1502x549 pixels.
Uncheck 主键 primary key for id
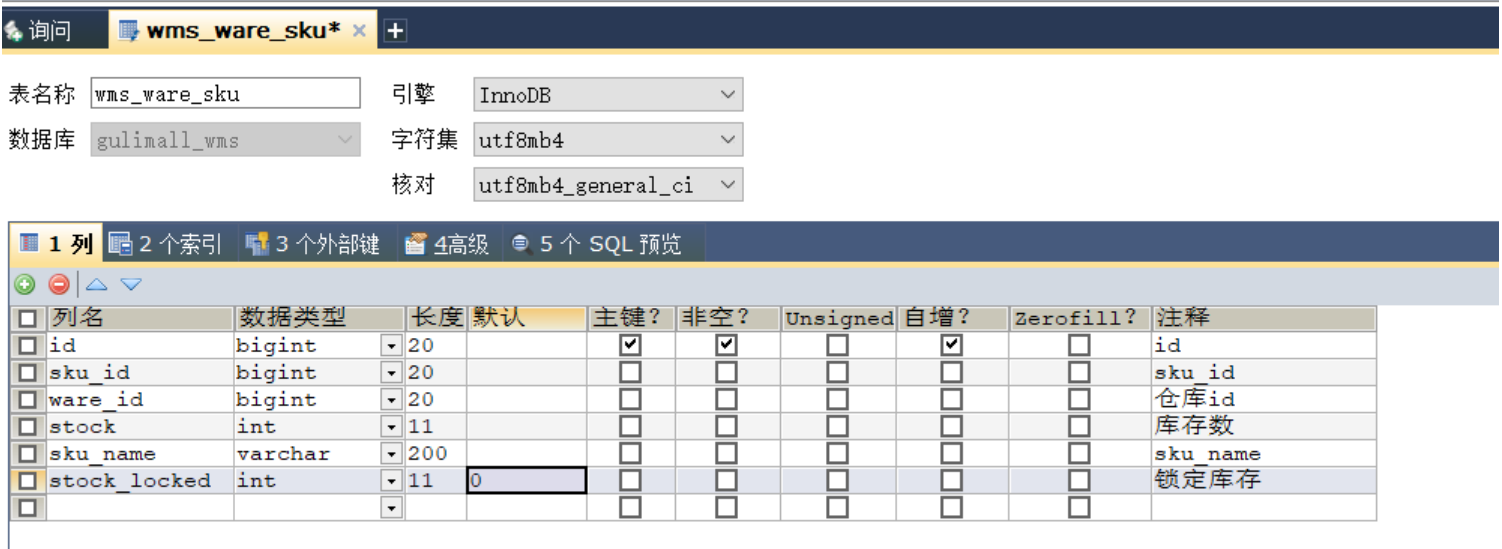[x=630, y=345]
